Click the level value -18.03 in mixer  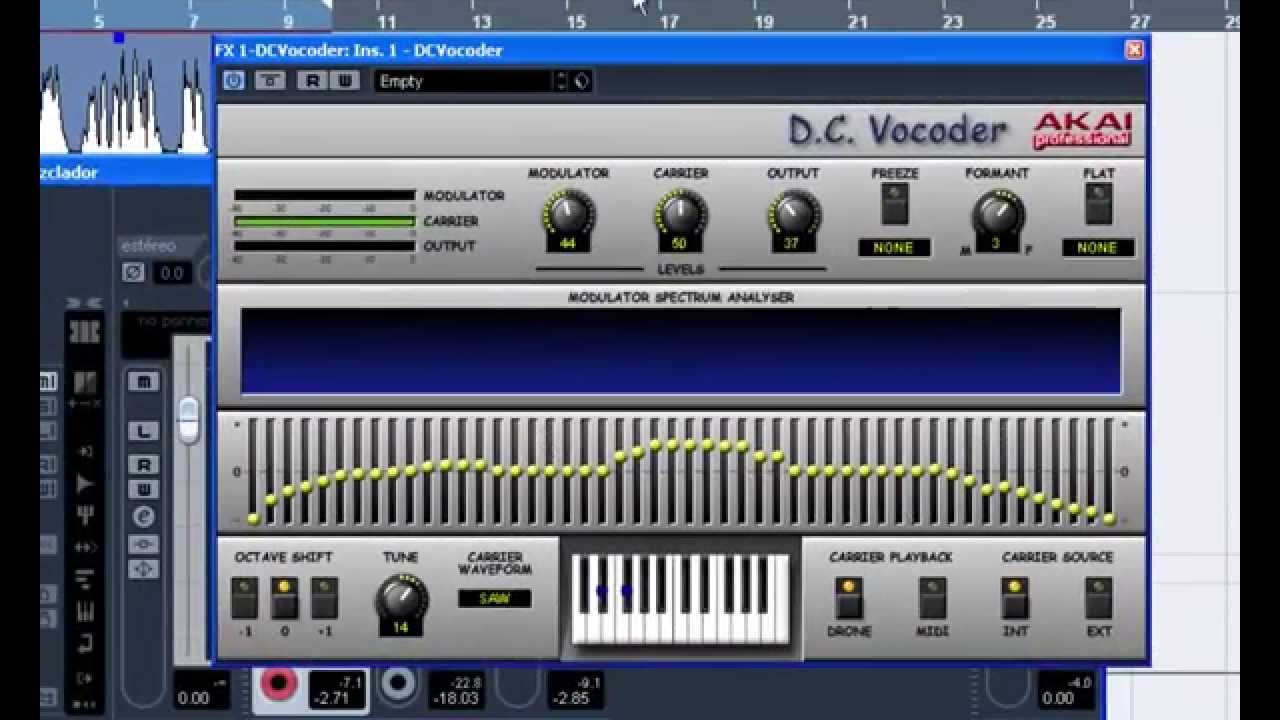tap(455, 698)
